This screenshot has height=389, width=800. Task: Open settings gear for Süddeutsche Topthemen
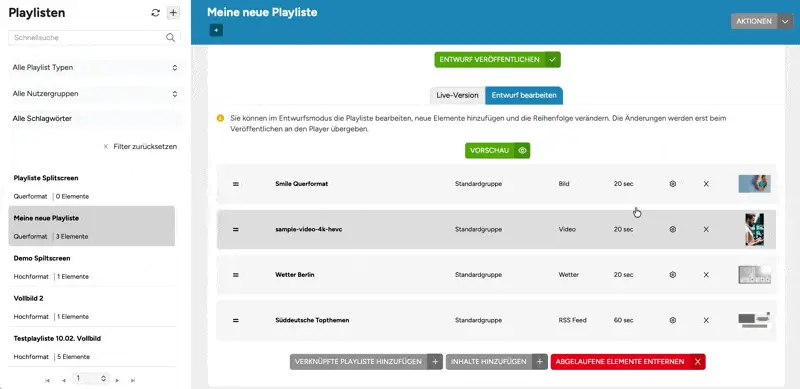click(672, 320)
